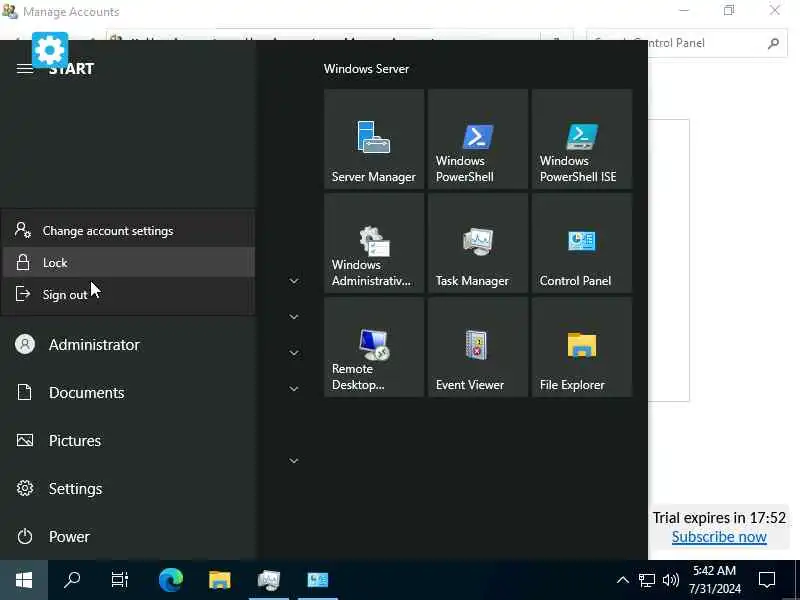
Task: Click the Administrator account entry
Action: (x=128, y=344)
